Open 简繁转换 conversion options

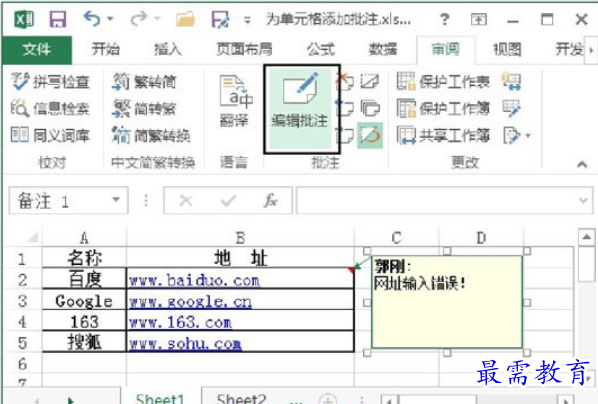pyautogui.click(x=151, y=135)
